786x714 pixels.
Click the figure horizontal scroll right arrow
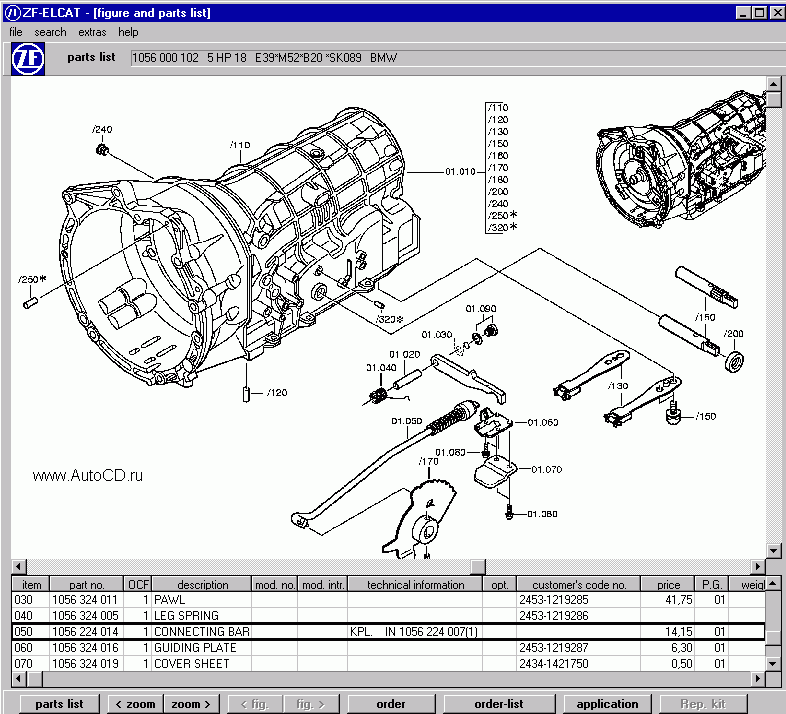(758, 566)
